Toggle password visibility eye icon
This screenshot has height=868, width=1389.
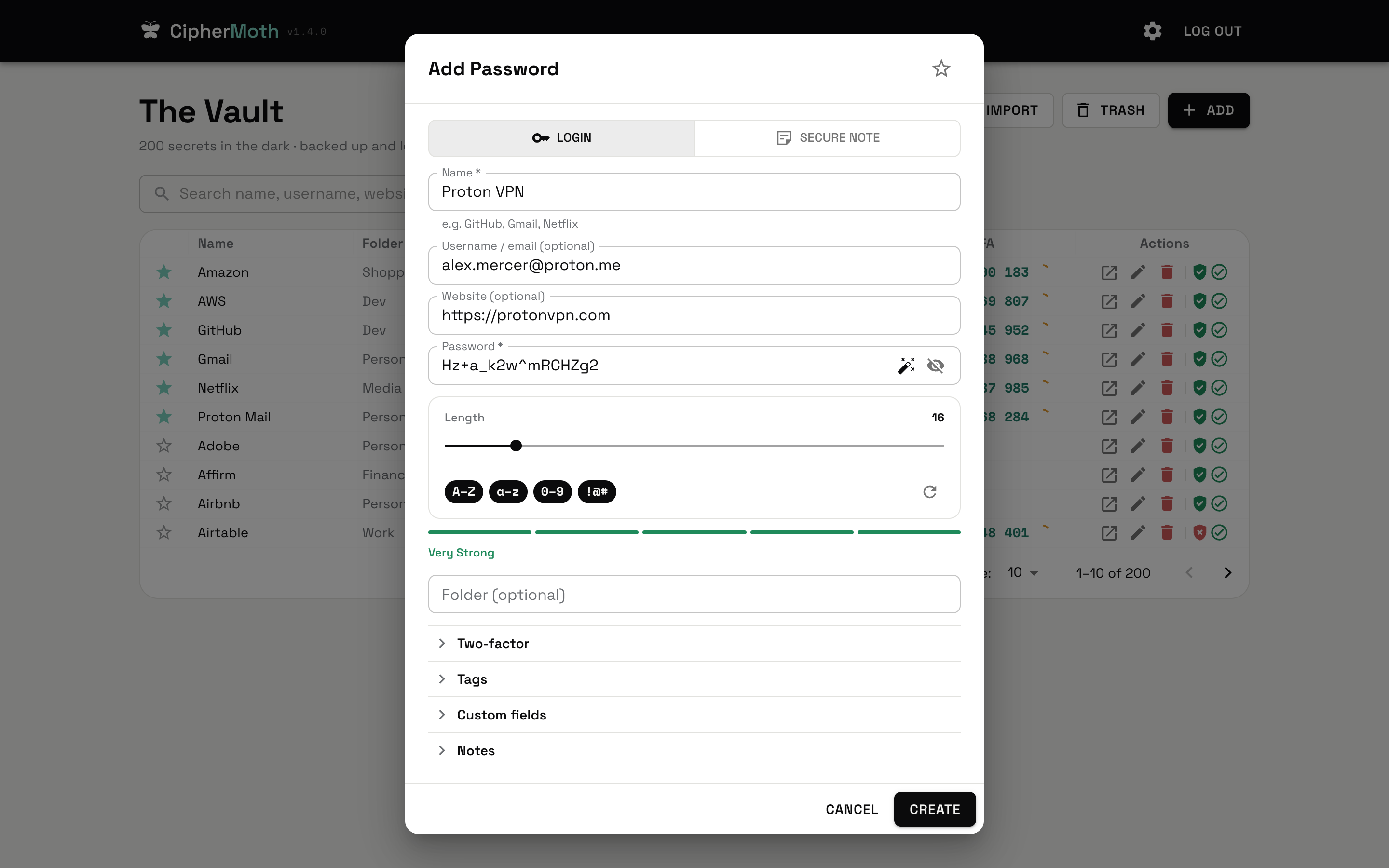point(936,366)
